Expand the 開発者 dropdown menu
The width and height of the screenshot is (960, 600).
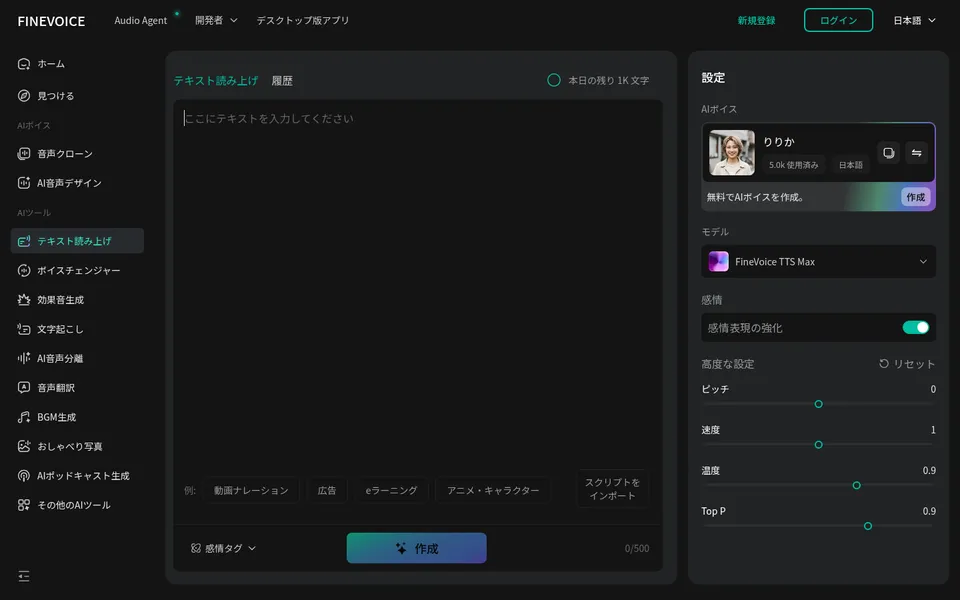coord(216,20)
